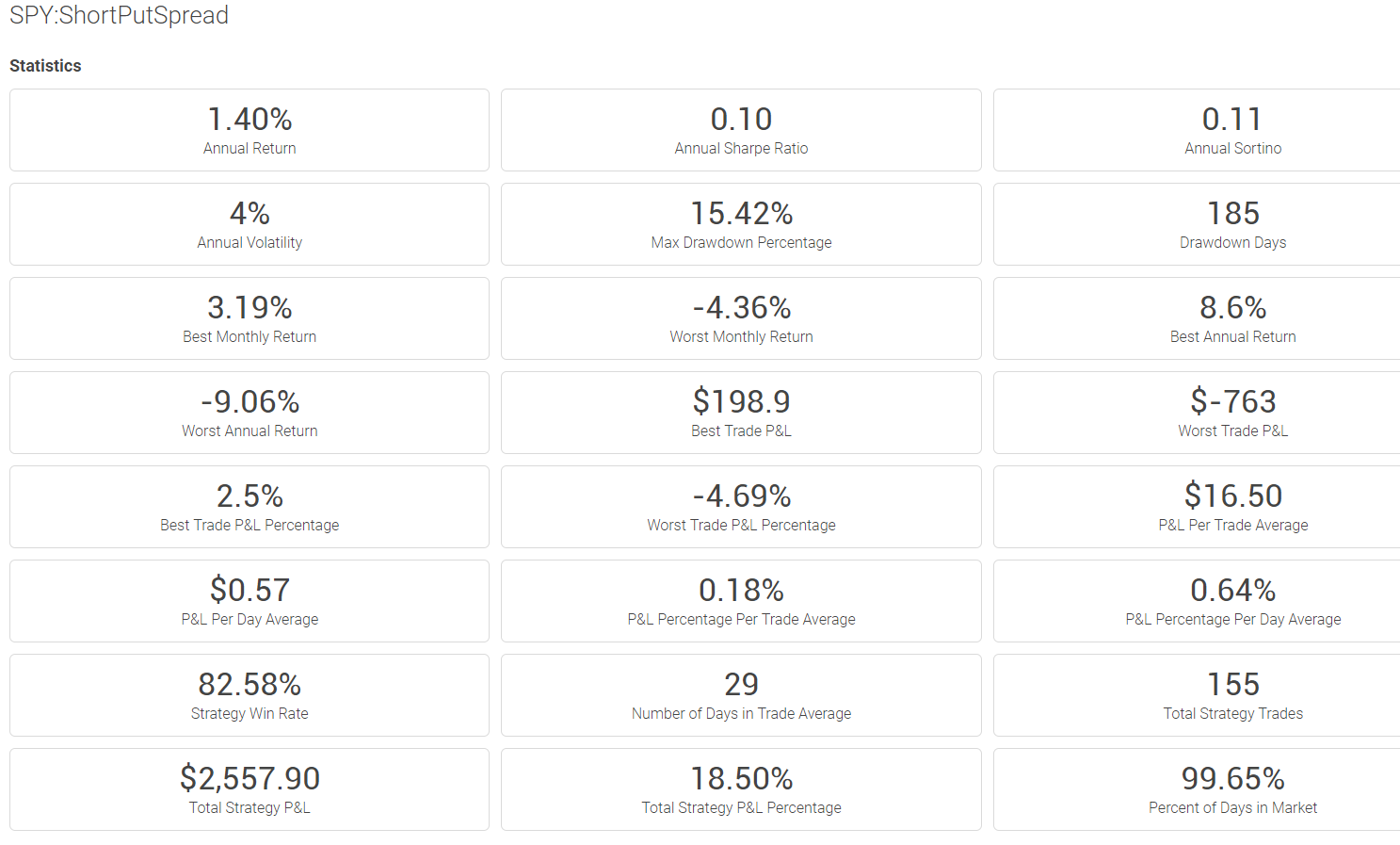Select the Worst Annual Return card
This screenshot has width=1400, height=845.
pos(249,413)
